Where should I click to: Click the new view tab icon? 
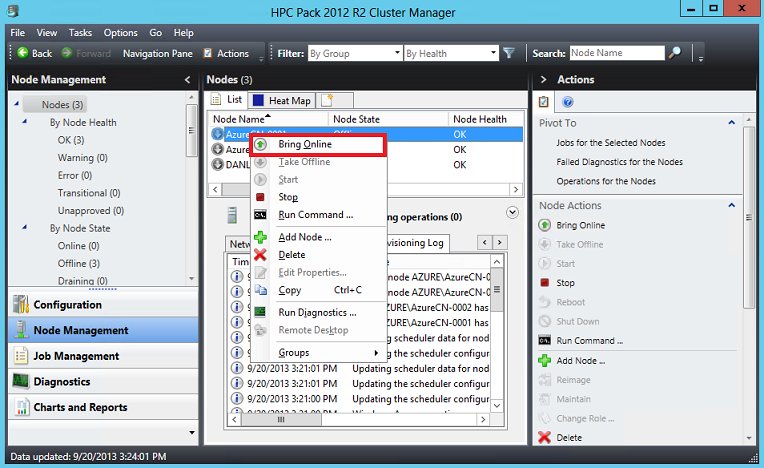pyautogui.click(x=327, y=100)
